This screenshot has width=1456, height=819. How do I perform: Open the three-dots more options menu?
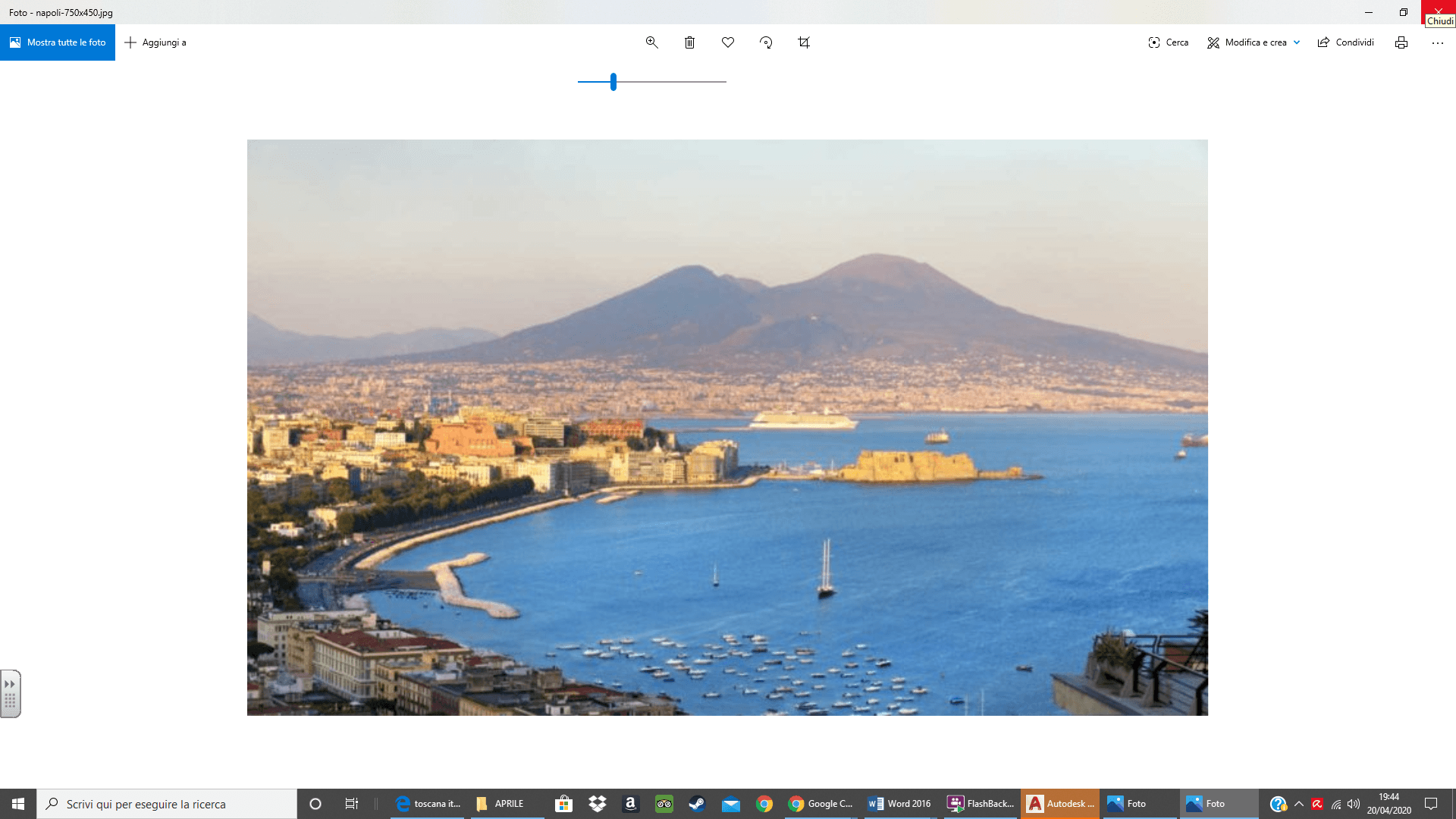click(1437, 42)
